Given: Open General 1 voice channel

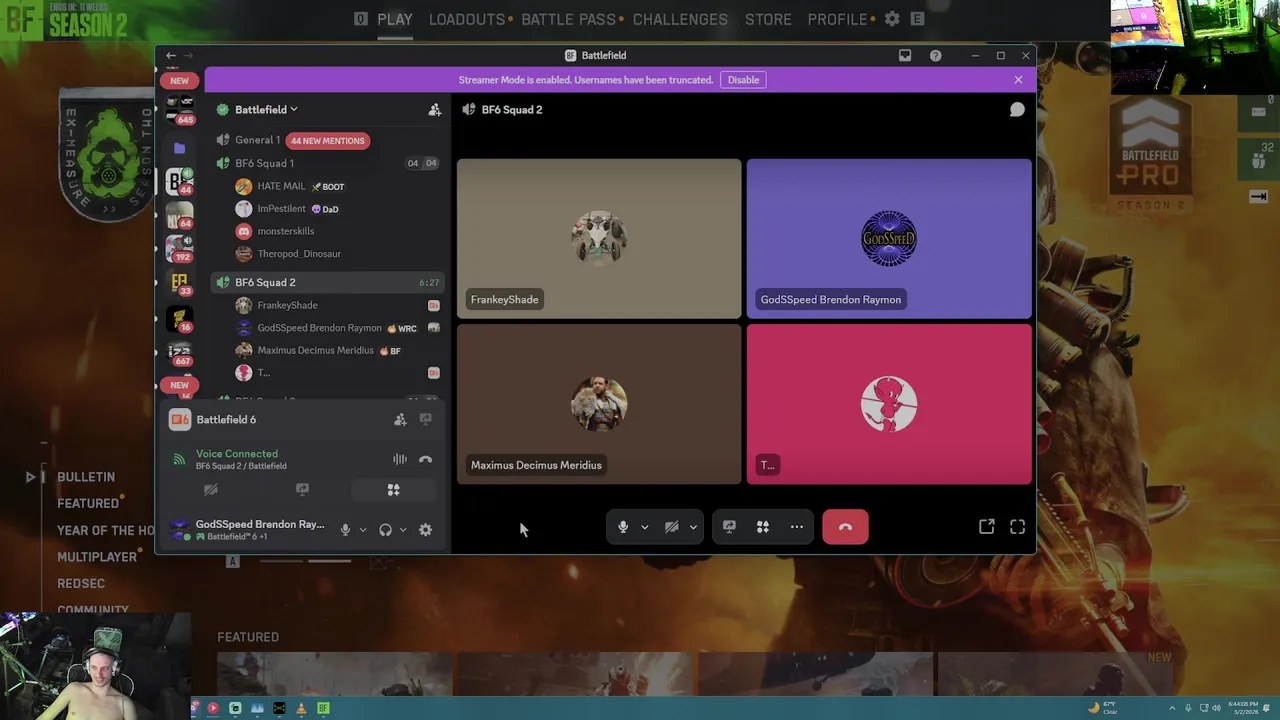Looking at the screenshot, I should coord(257,140).
